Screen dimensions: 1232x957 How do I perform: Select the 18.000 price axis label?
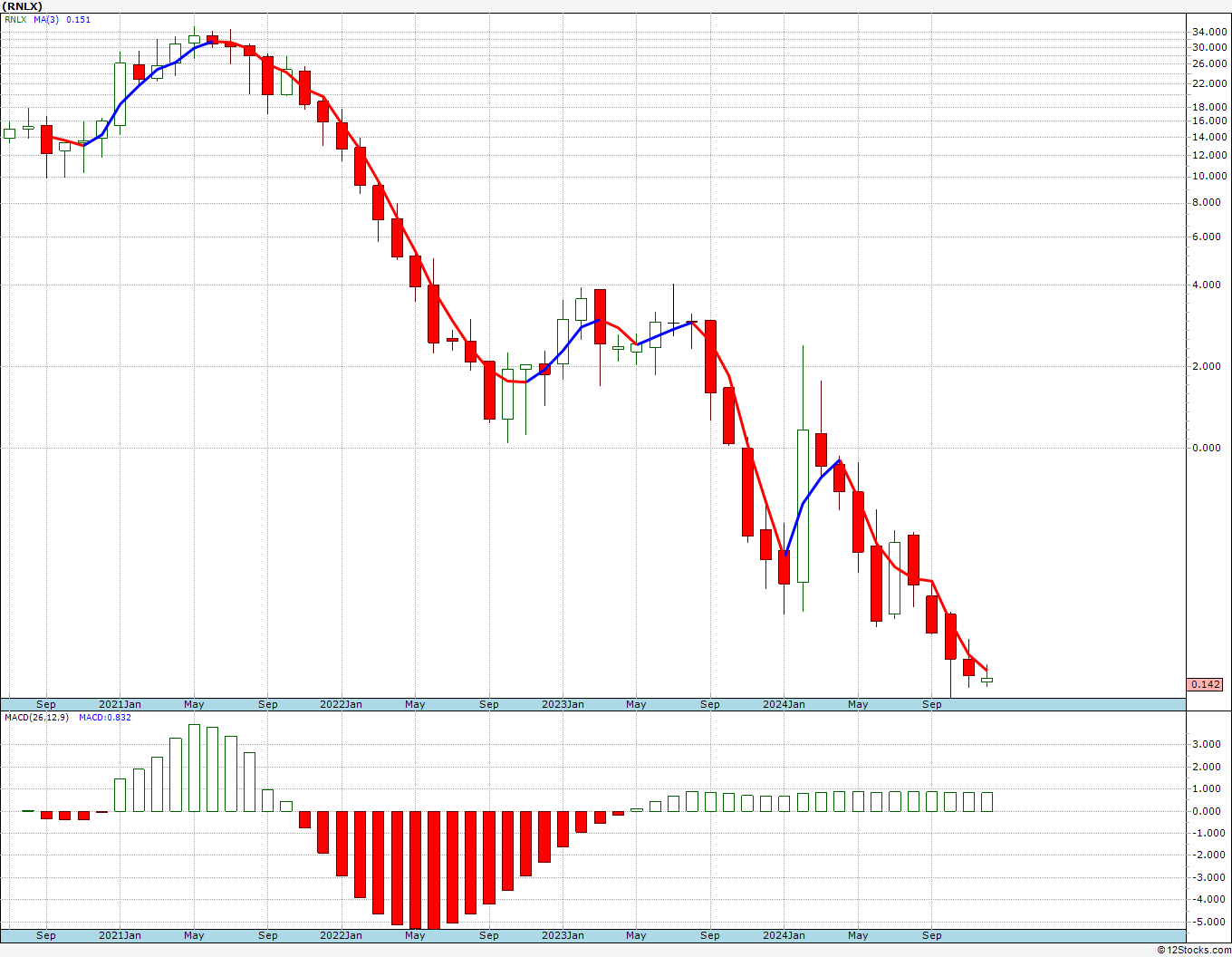tap(1210, 107)
